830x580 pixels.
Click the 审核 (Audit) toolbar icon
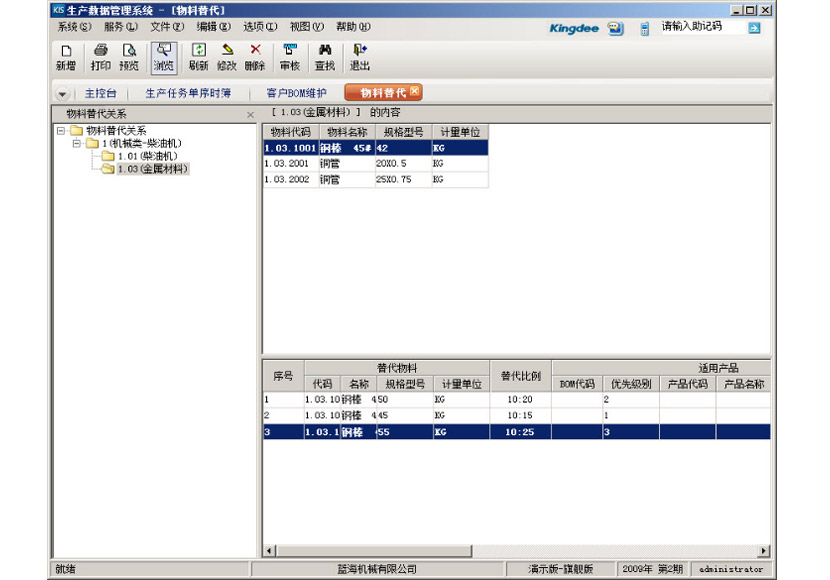click(290, 56)
